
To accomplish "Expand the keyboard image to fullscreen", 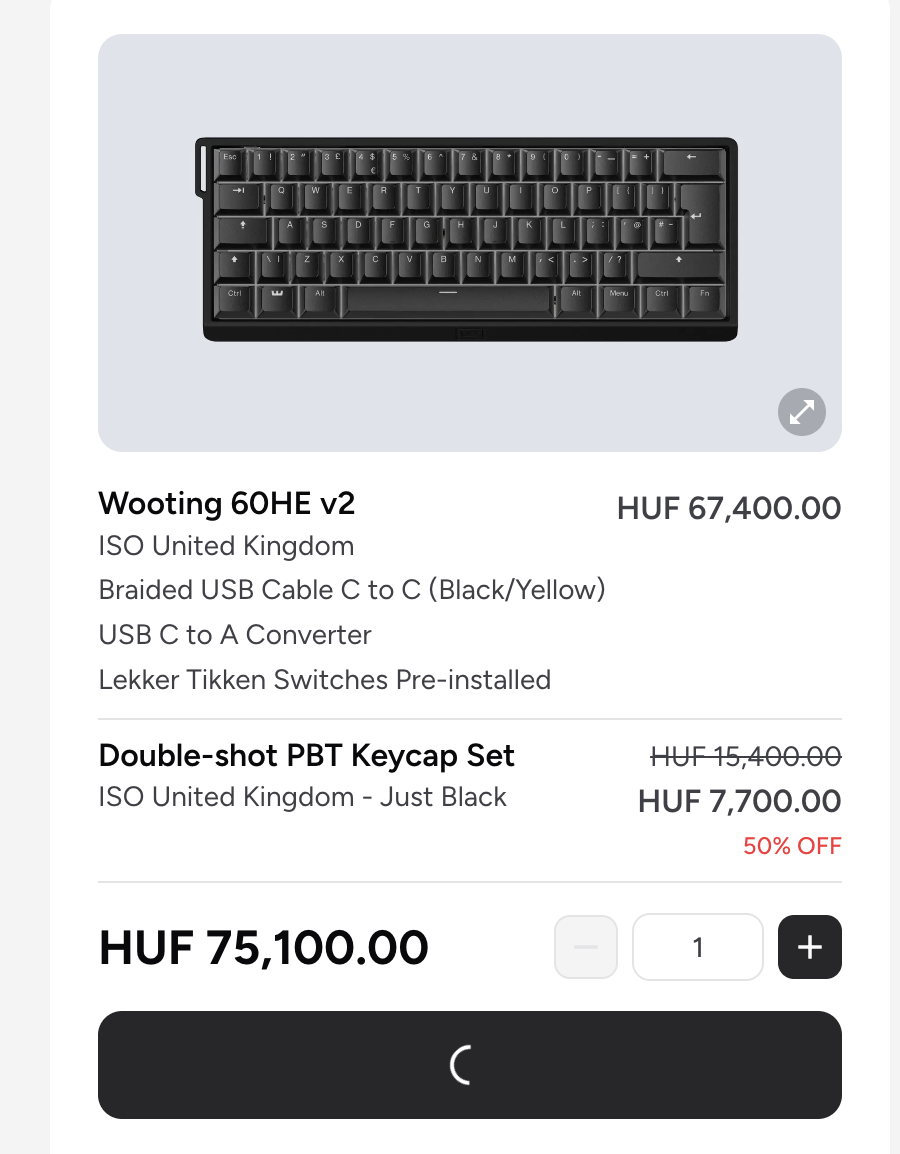I will [x=802, y=412].
